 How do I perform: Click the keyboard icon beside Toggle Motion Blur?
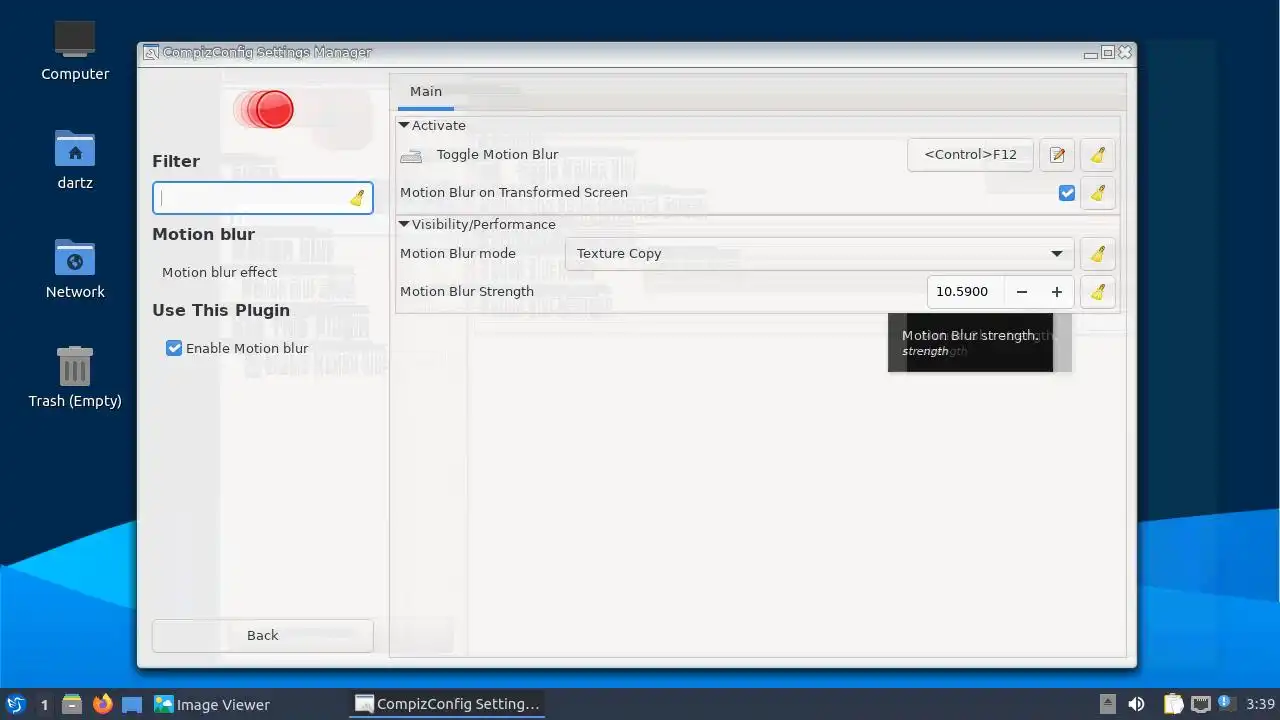(411, 156)
